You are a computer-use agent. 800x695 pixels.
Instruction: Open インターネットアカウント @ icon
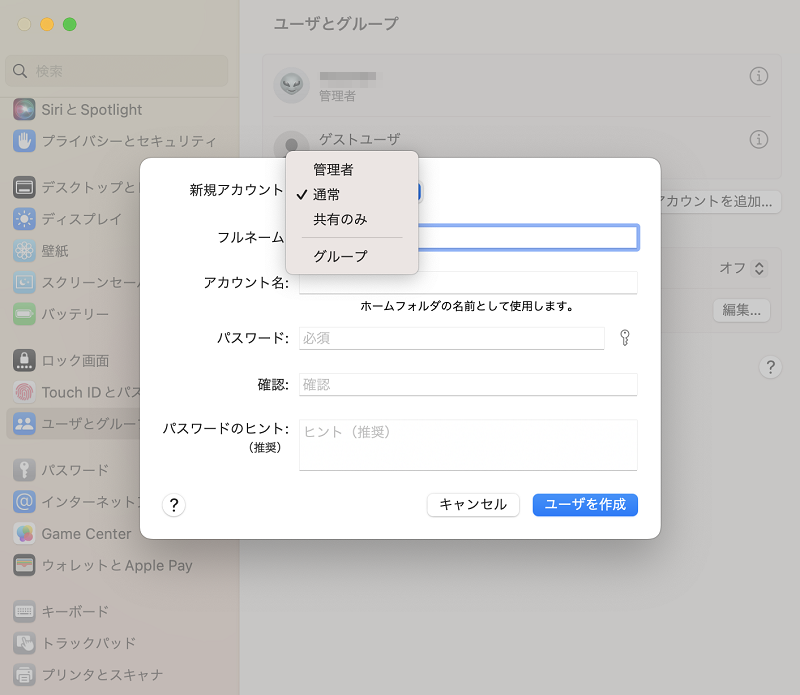tap(24, 502)
